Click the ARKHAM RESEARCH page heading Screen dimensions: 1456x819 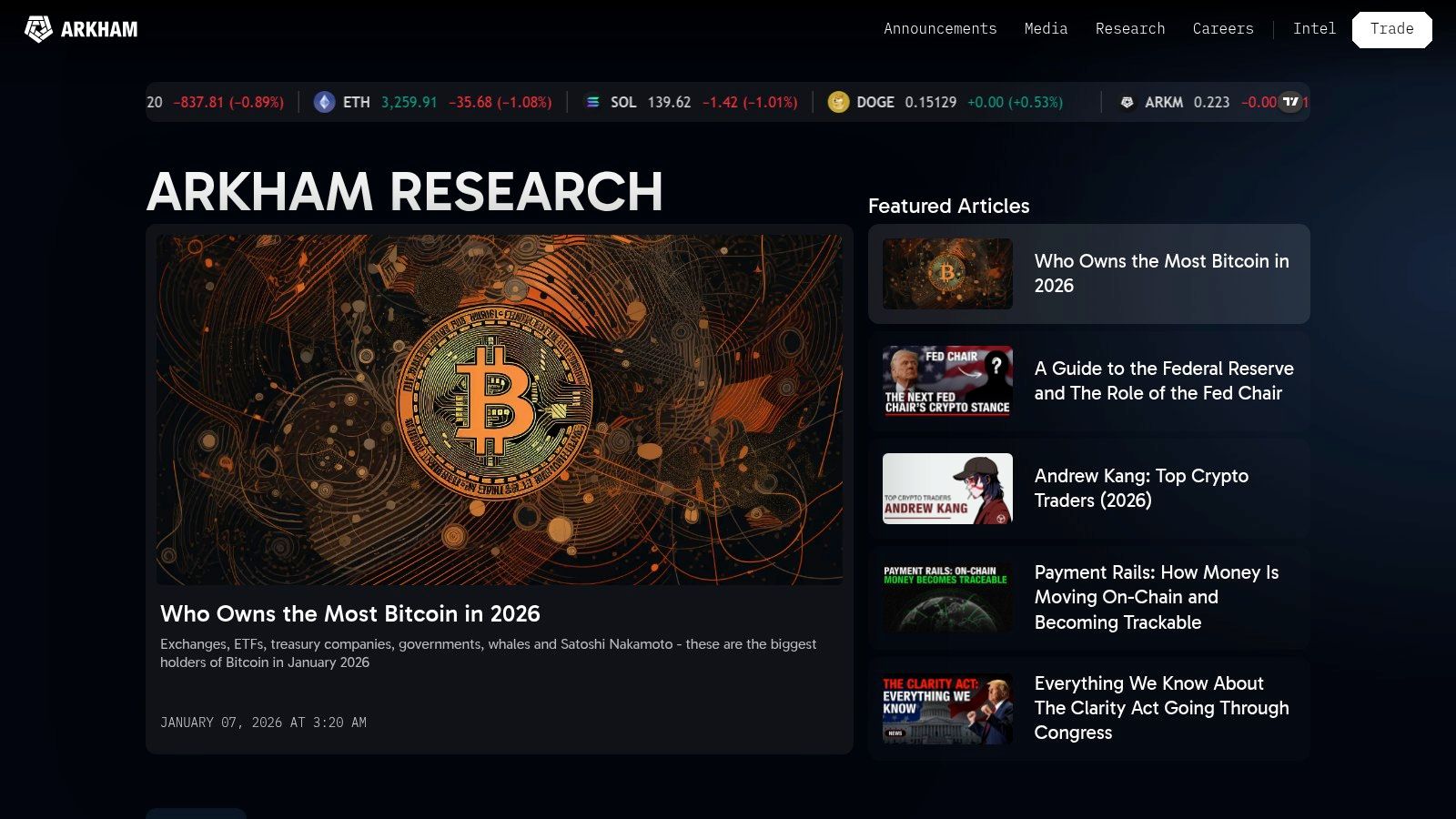click(x=405, y=192)
